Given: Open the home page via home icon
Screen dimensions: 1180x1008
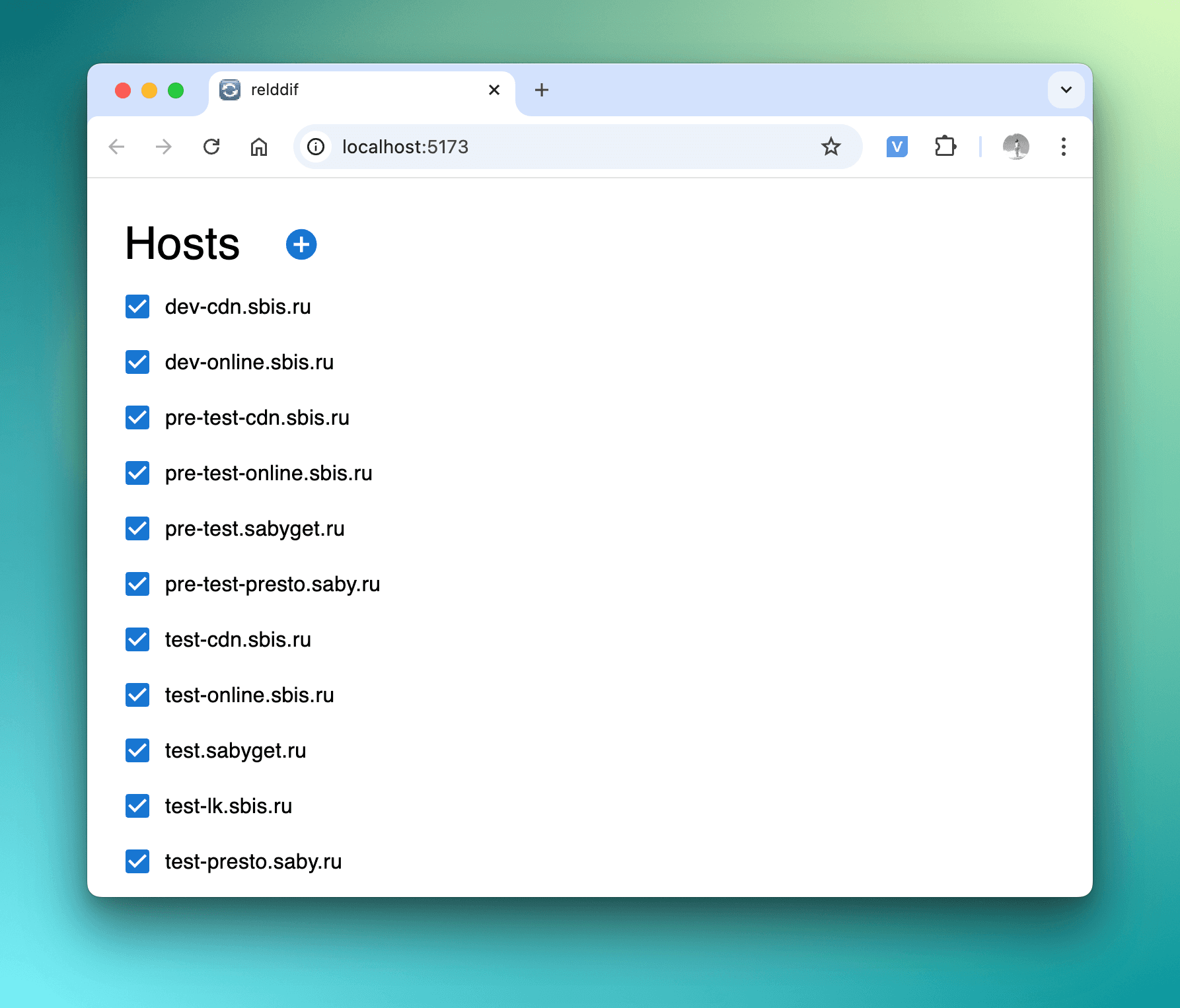Looking at the screenshot, I should click(259, 147).
